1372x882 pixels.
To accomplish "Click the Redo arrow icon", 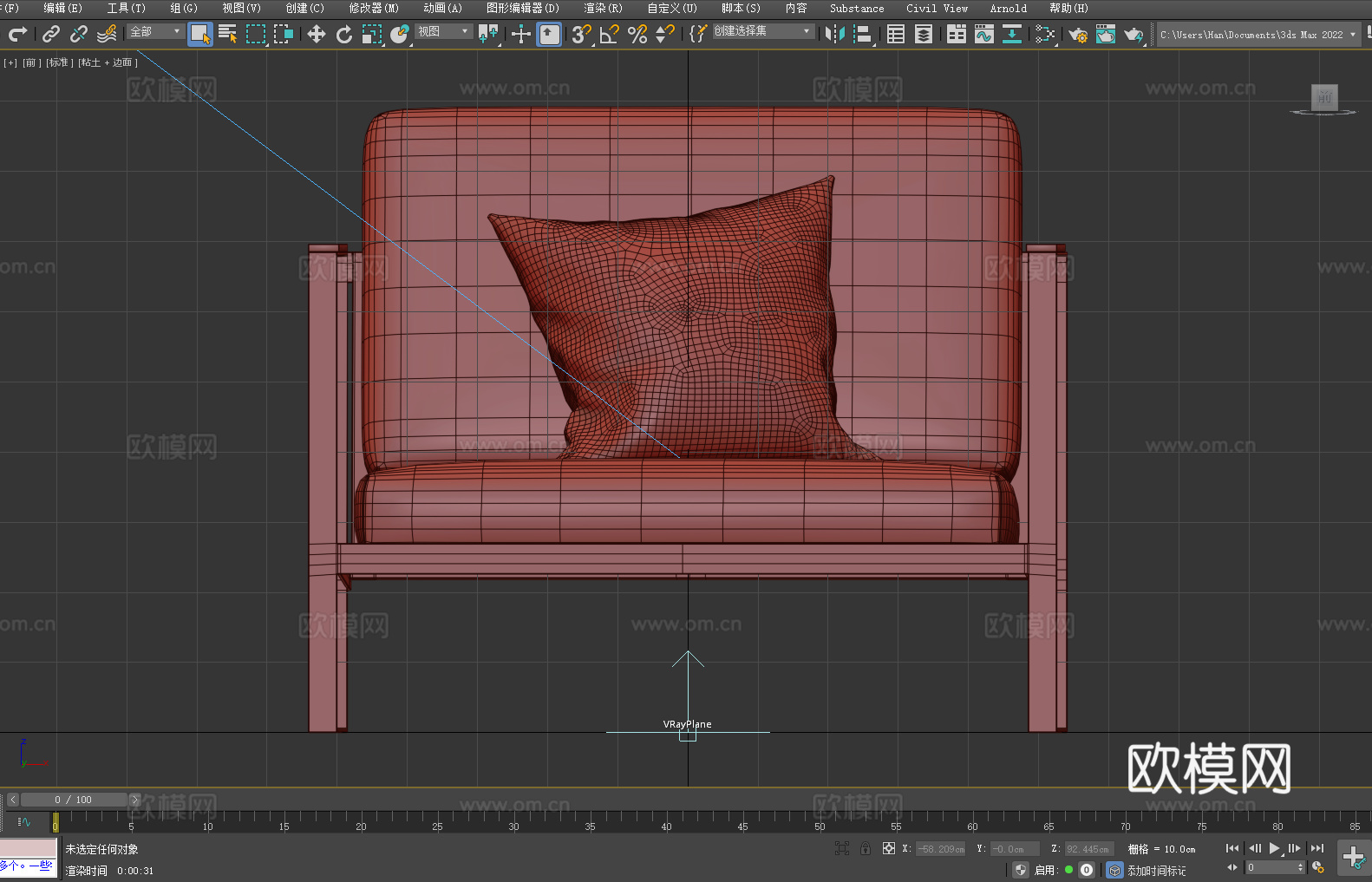I will coord(17,34).
